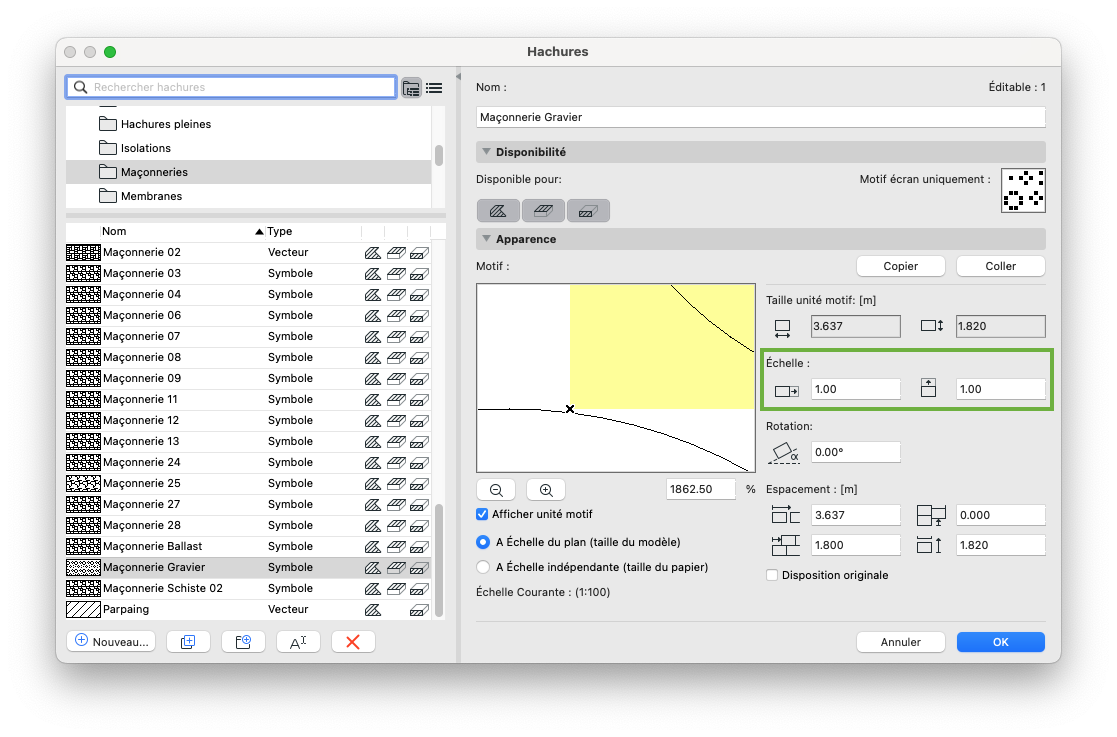Toggle drafting fill availability button
The height and width of the screenshot is (737, 1117).
tap(498, 211)
